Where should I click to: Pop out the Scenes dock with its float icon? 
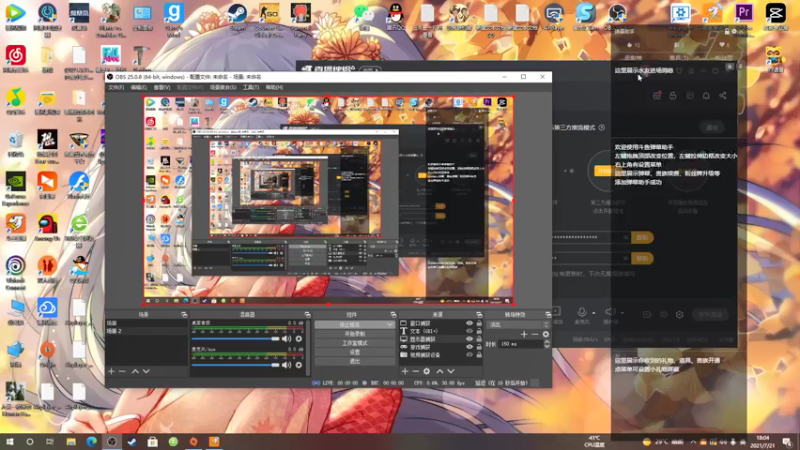[x=184, y=315]
